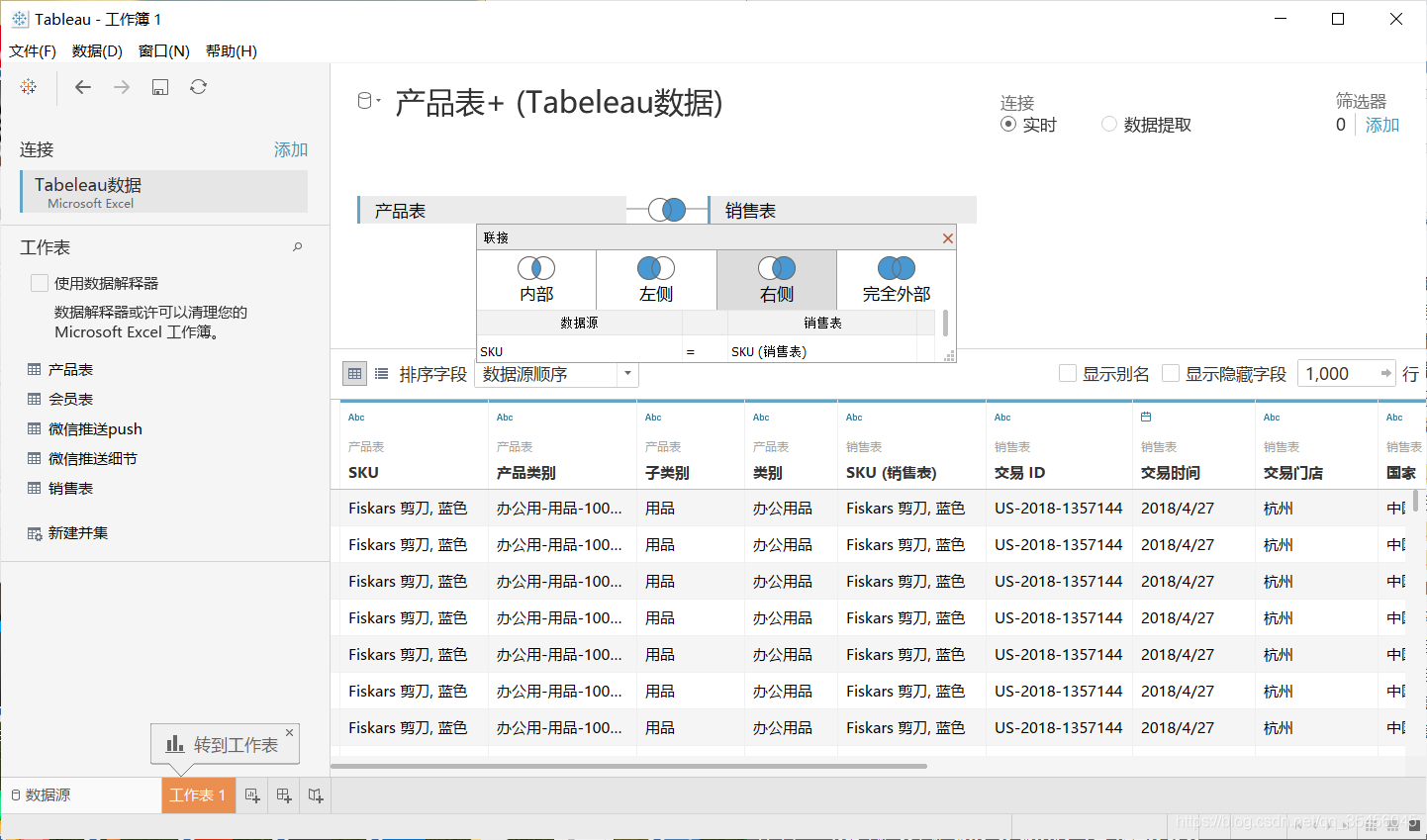Open the 数据源顺序 sort dropdown
The image size is (1427, 840).
click(x=556, y=374)
